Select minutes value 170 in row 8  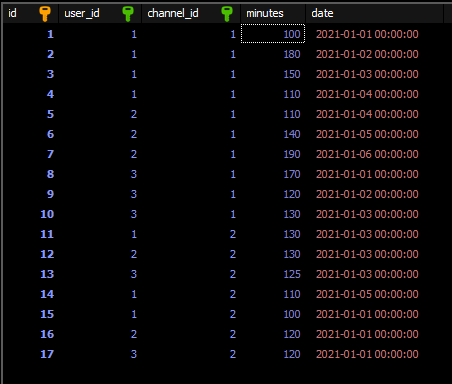[292, 174]
